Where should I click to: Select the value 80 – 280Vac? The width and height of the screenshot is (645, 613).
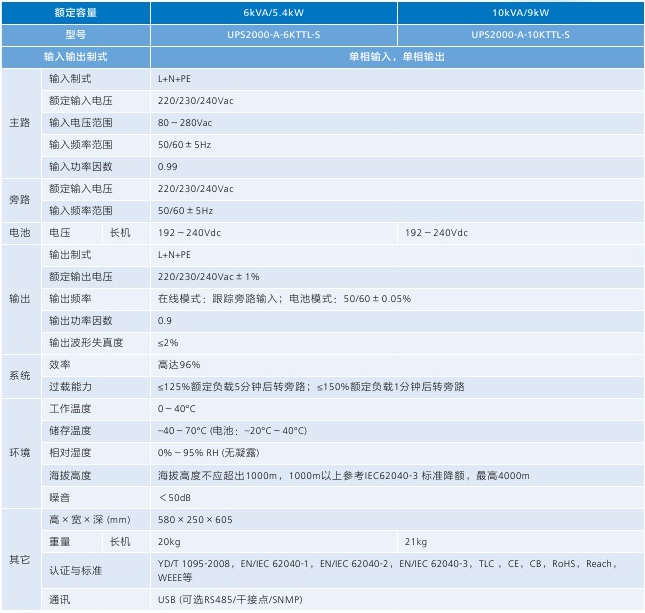point(185,123)
